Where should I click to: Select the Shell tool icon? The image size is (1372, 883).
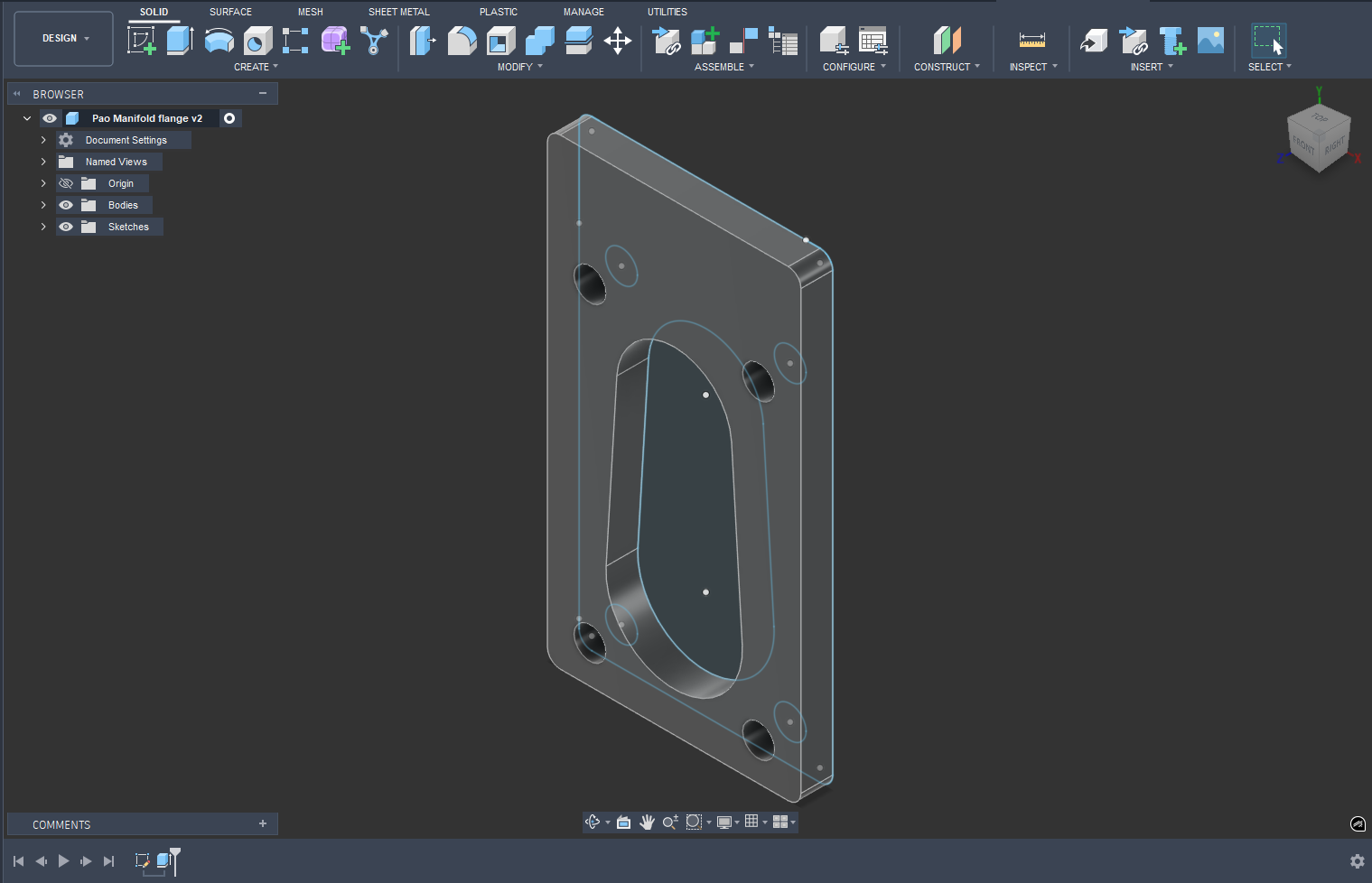(500, 41)
